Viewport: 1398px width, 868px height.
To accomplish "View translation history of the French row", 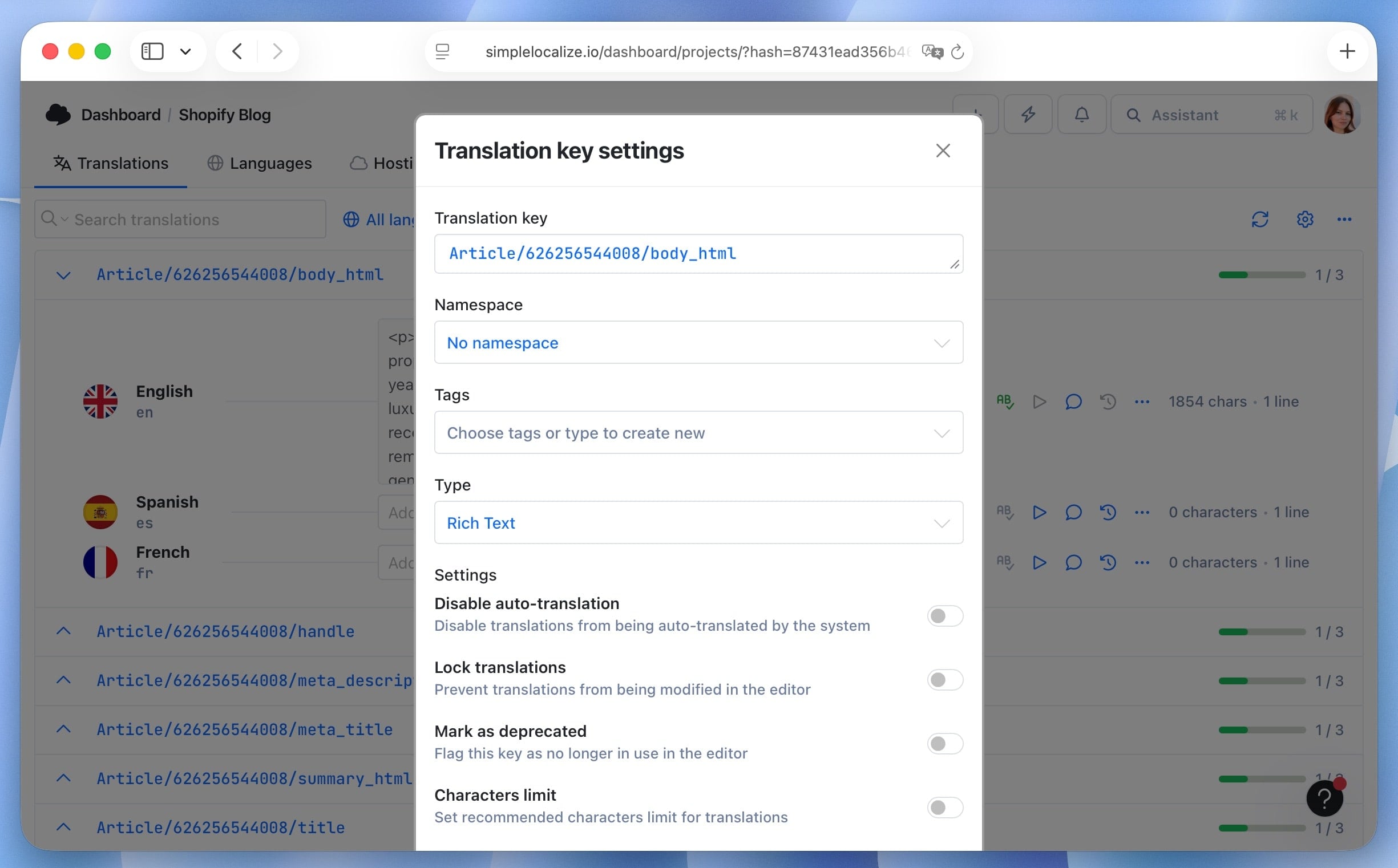I will click(1108, 562).
